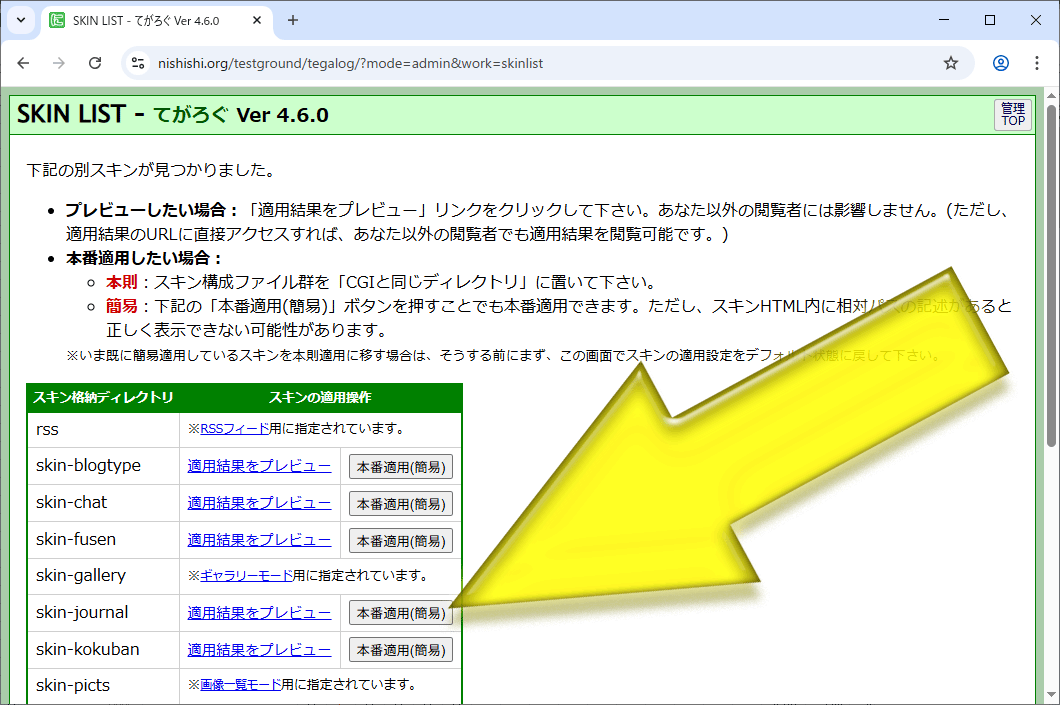The height and width of the screenshot is (705, 1060).
Task: Click the 管理TOP button
Action: pos(1013,114)
